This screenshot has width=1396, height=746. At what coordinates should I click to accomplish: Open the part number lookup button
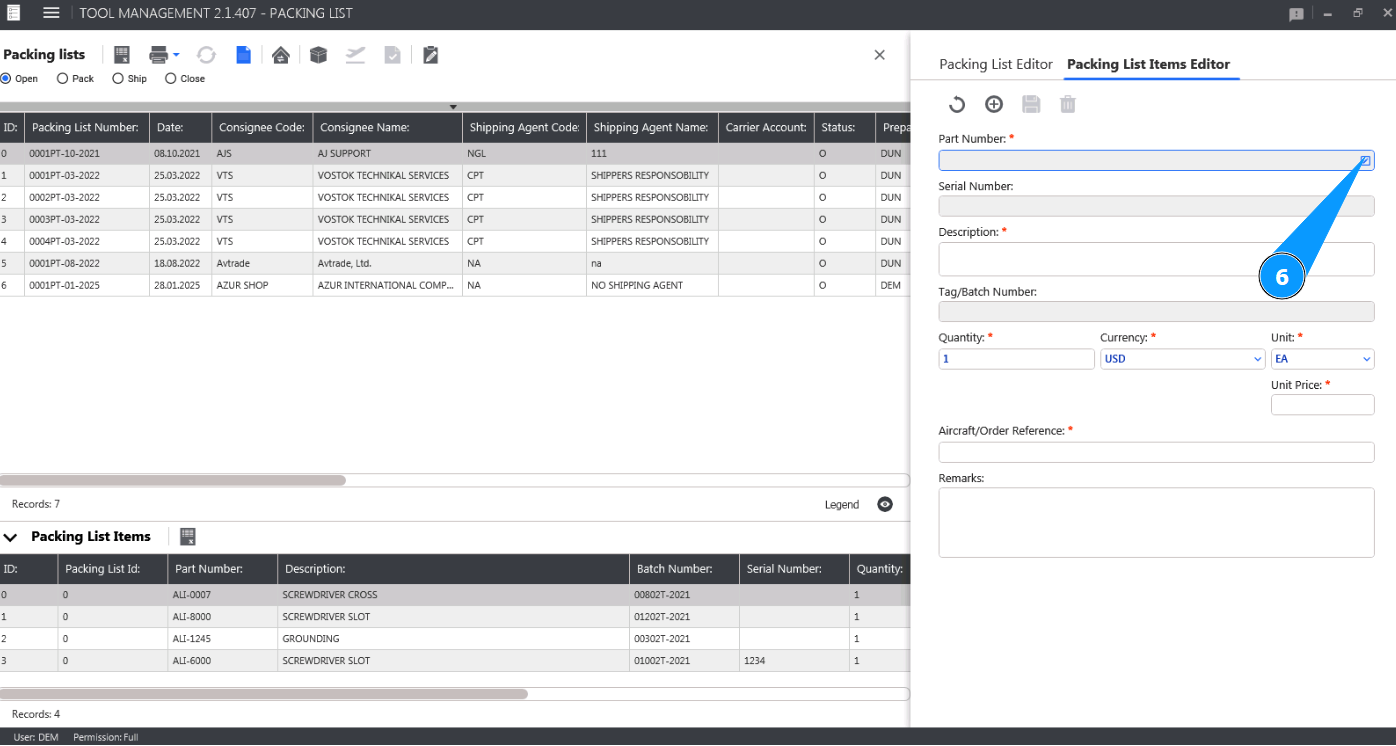pyautogui.click(x=1365, y=160)
